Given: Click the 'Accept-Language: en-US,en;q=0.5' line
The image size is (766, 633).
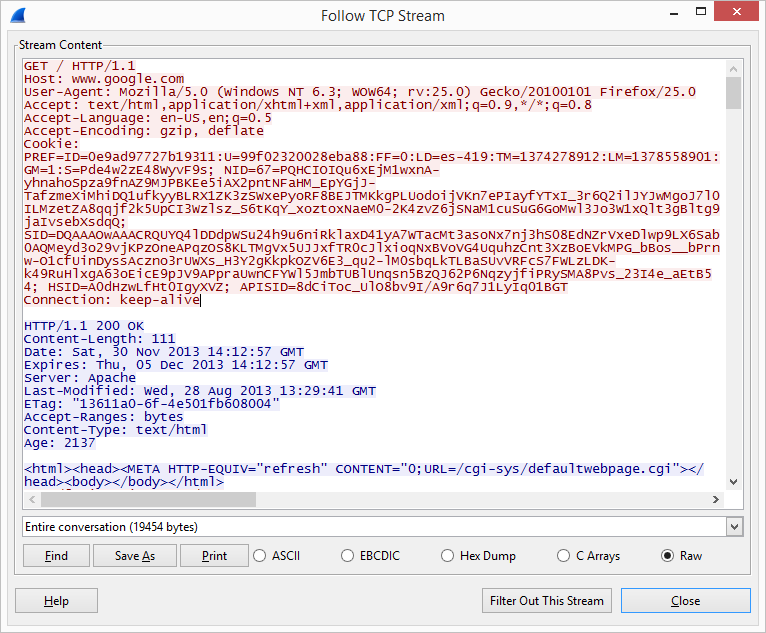Looking at the screenshot, I should tap(148, 118).
